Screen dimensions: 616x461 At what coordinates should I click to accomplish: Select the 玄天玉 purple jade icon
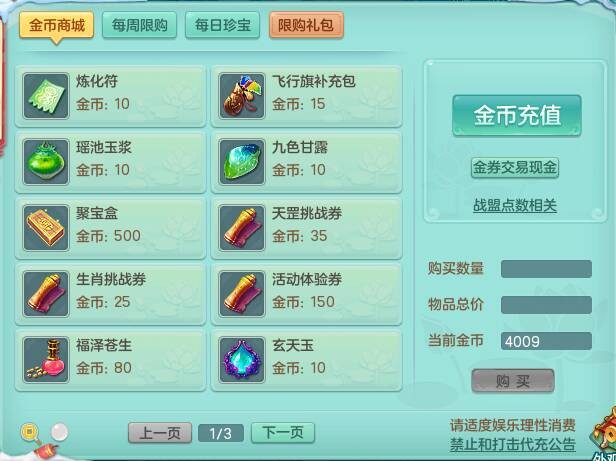coord(242,360)
